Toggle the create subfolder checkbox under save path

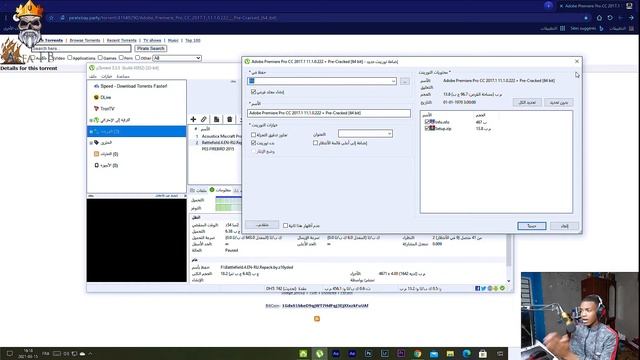(253, 92)
